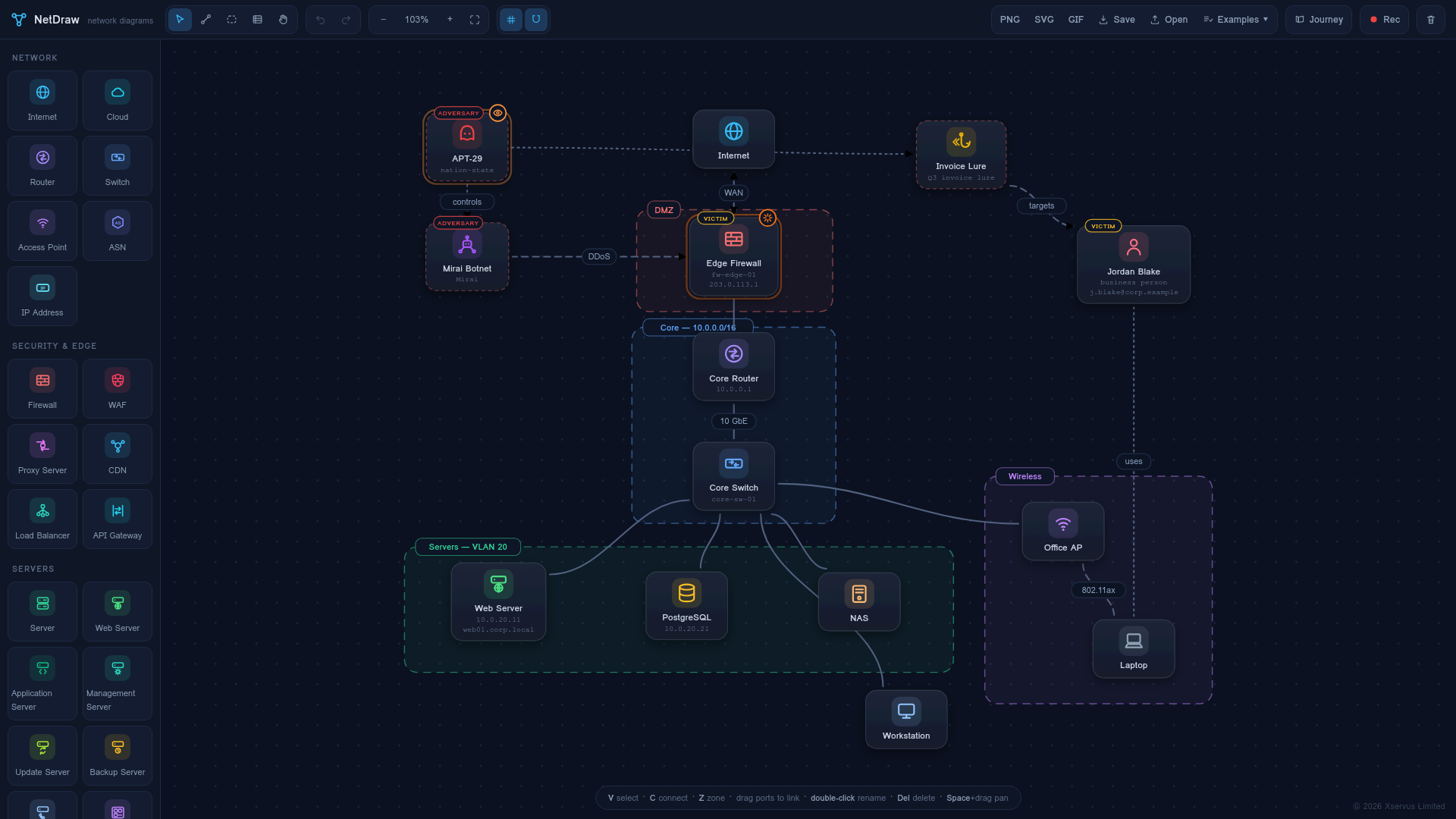This screenshot has height=819, width=1456.
Task: Open the Journey panel
Action: (x=1319, y=20)
